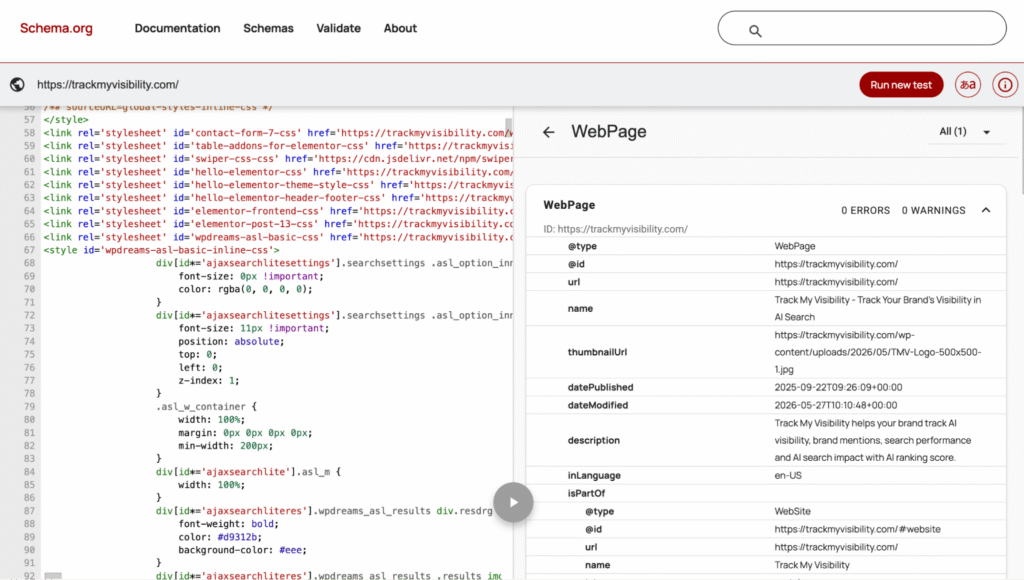1024x580 pixels.
Task: Click the Track My Visibility name description value
Action: point(878,308)
